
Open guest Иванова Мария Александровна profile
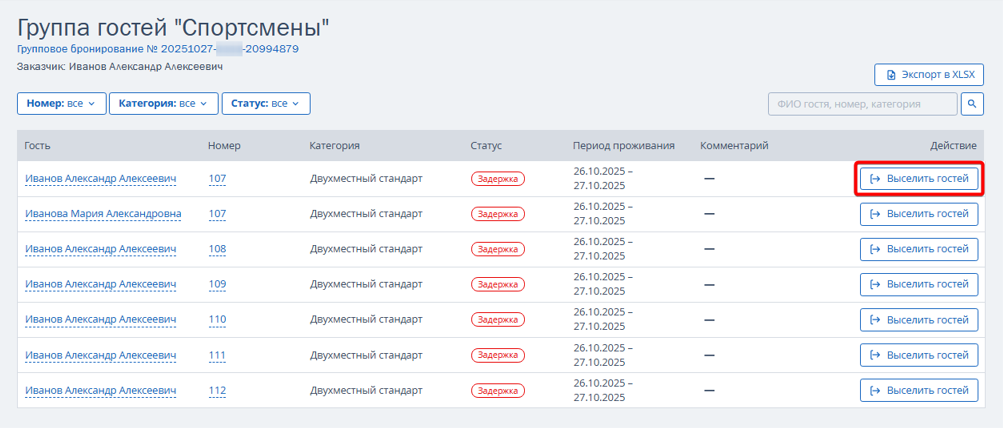tap(103, 214)
